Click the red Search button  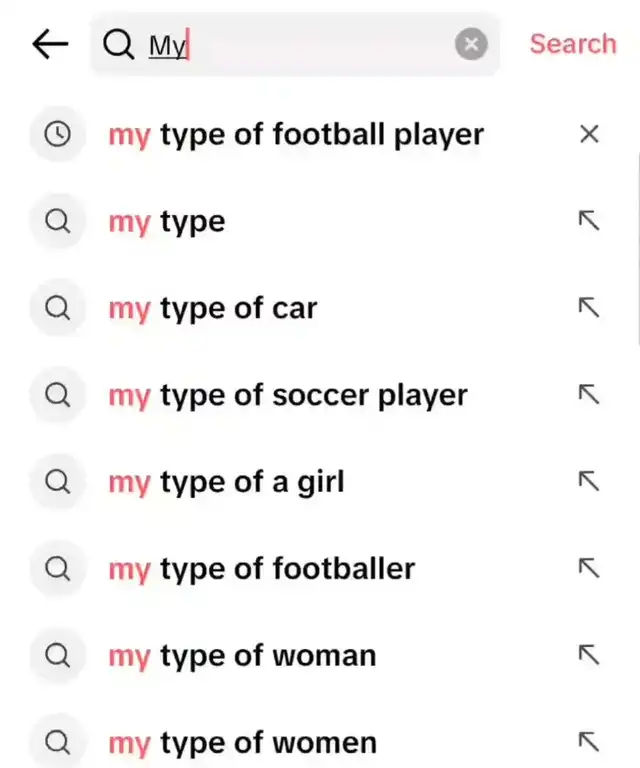coord(573,44)
